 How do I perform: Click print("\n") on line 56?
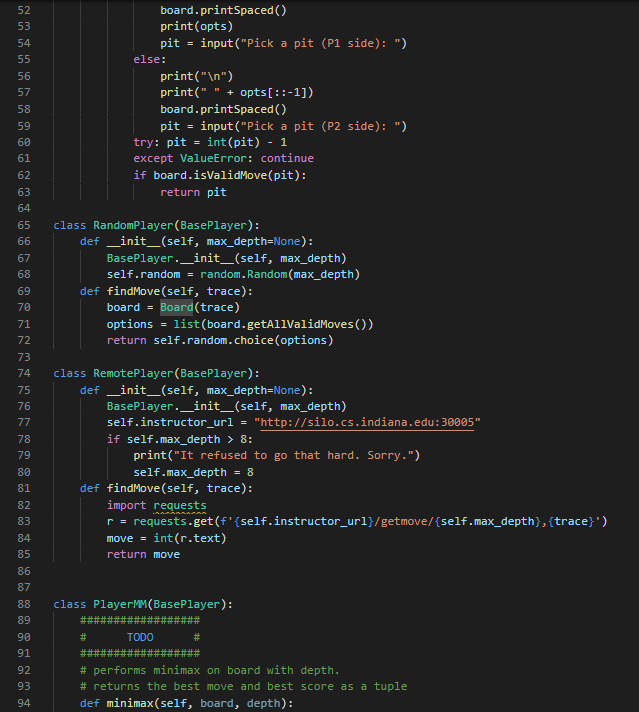(197, 76)
